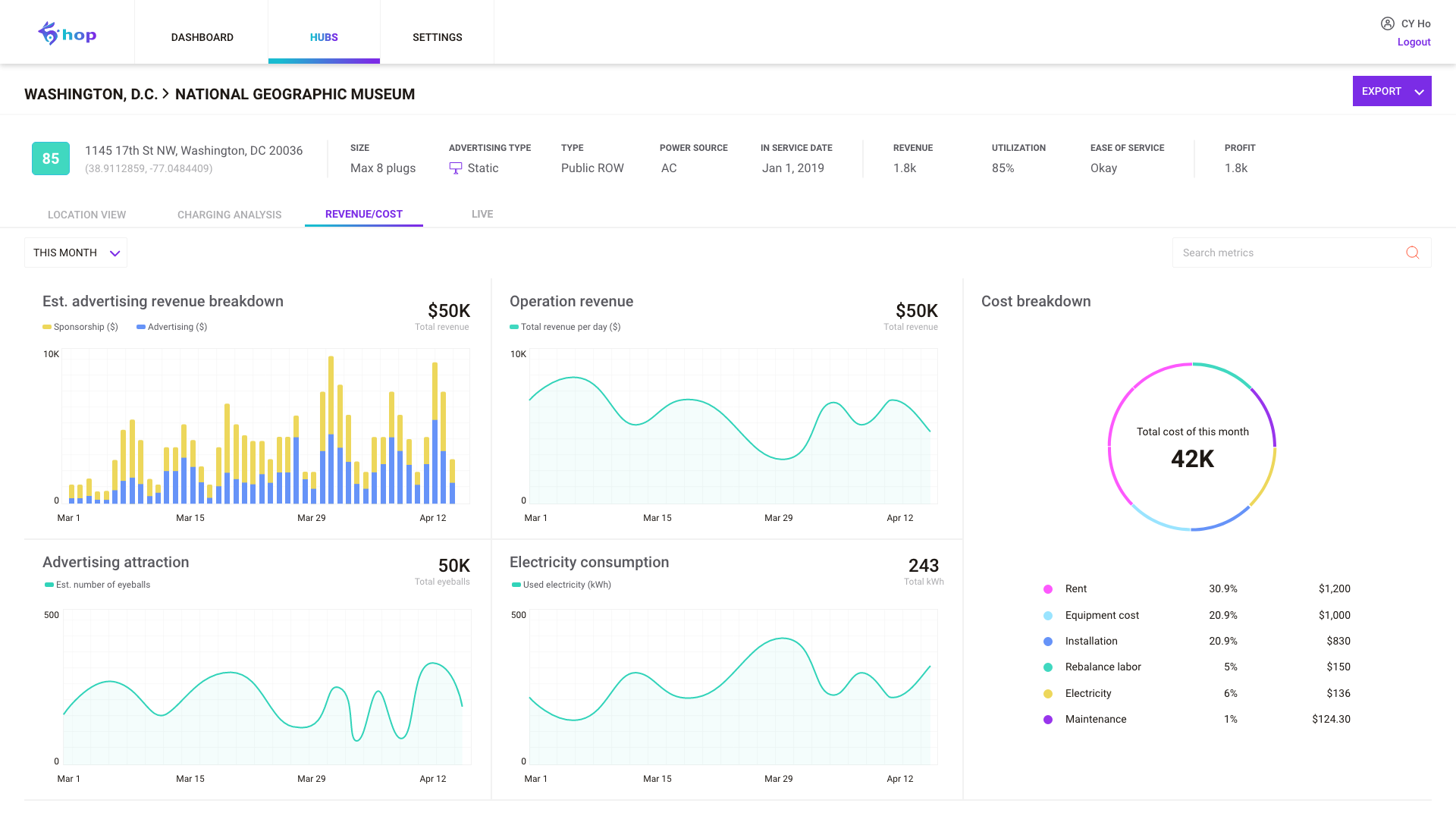Image resolution: width=1456 pixels, height=819 pixels.
Task: Select the REVENUE/COST tab
Action: (364, 214)
